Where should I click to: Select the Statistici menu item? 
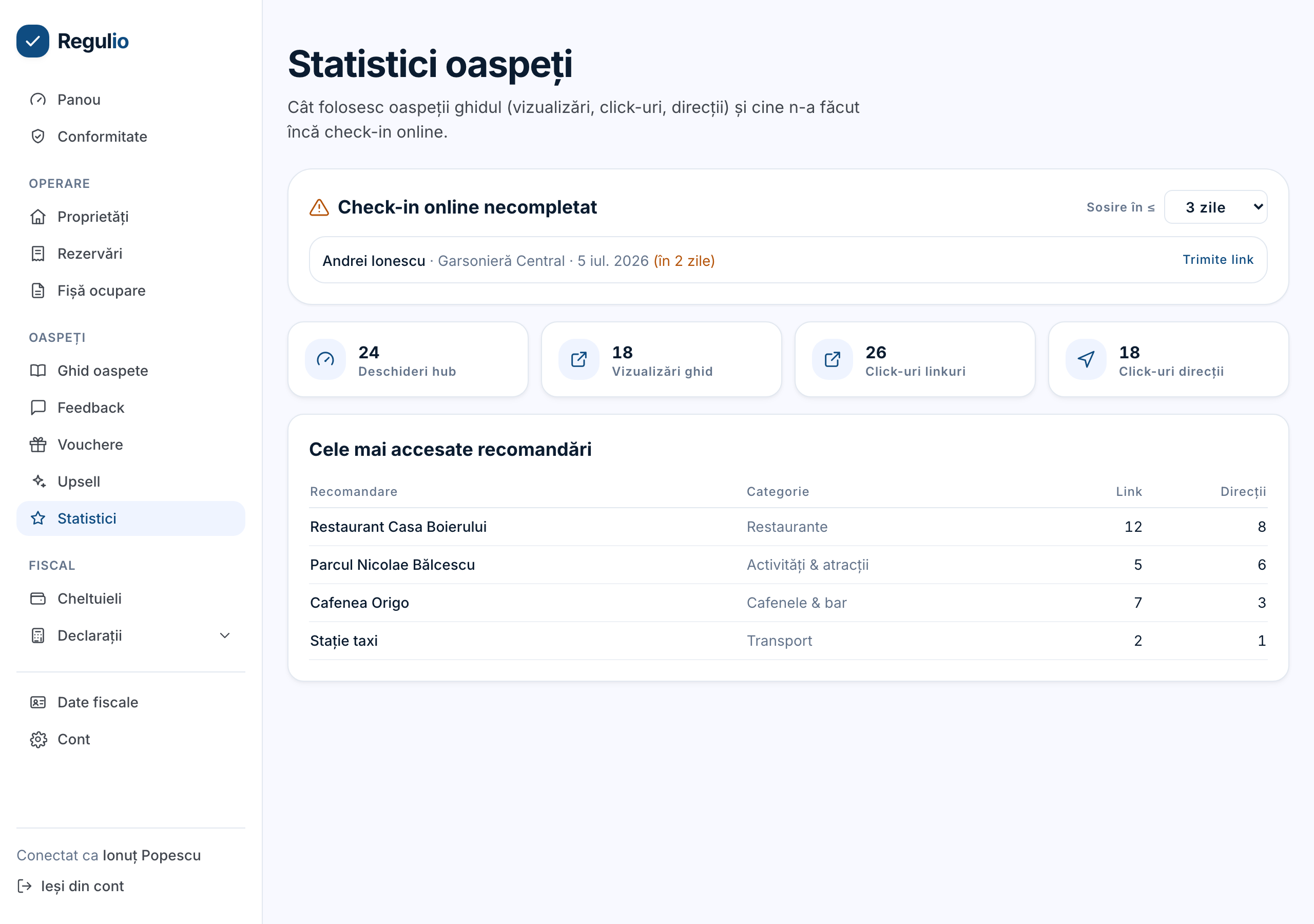[x=130, y=518]
